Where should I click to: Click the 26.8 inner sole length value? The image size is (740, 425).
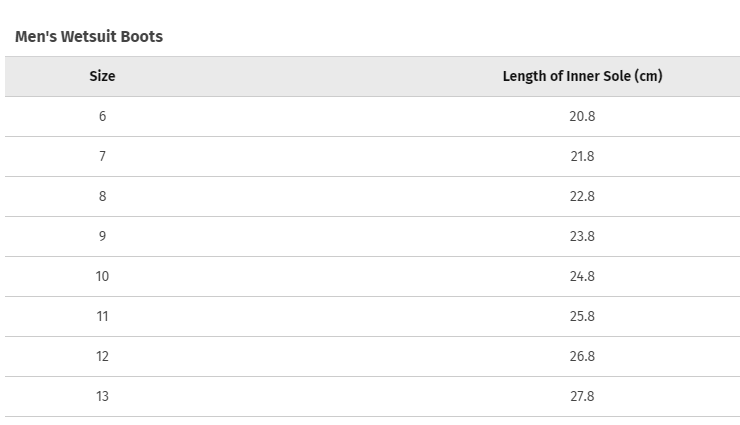[582, 356]
